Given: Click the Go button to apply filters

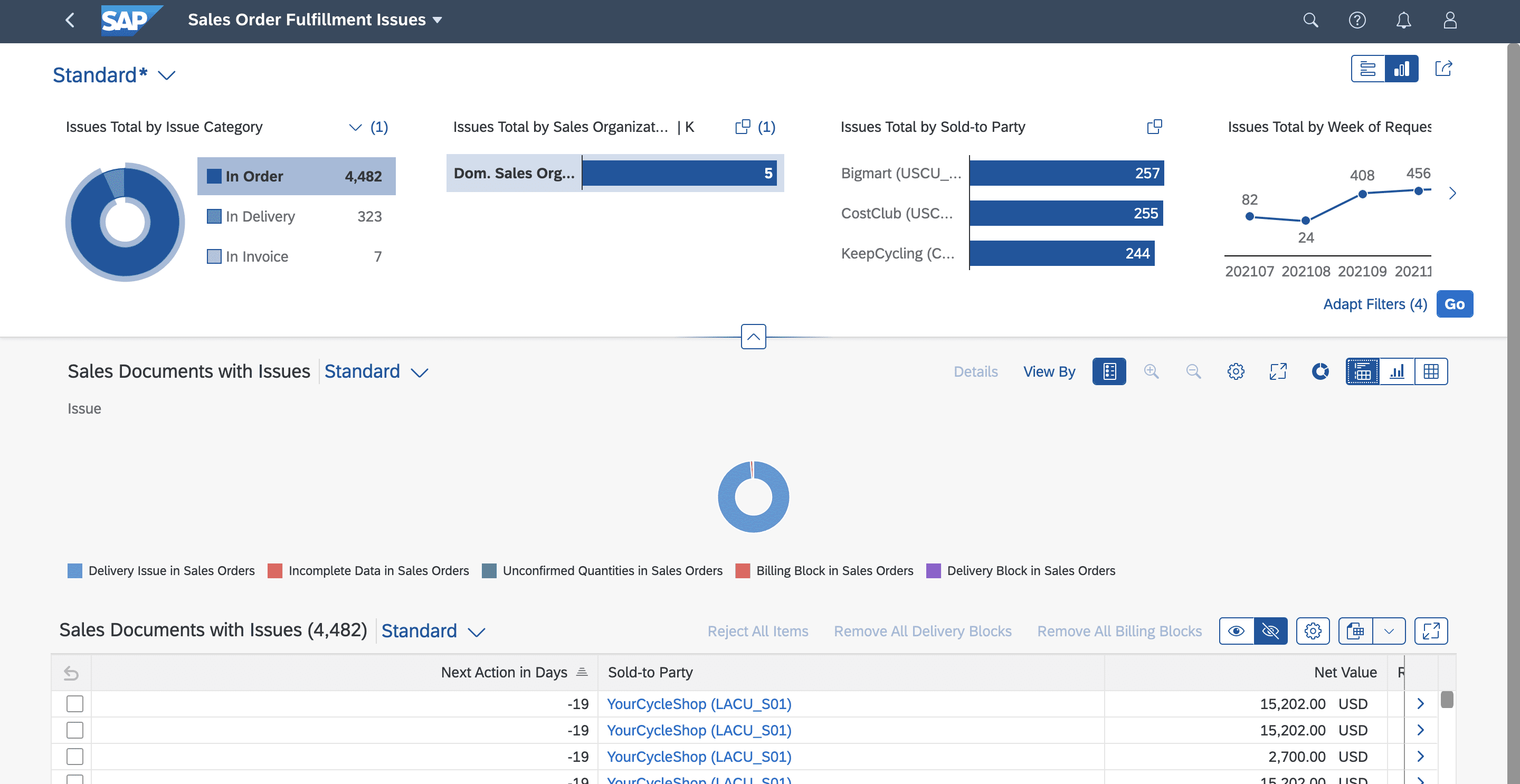Looking at the screenshot, I should (x=1455, y=303).
